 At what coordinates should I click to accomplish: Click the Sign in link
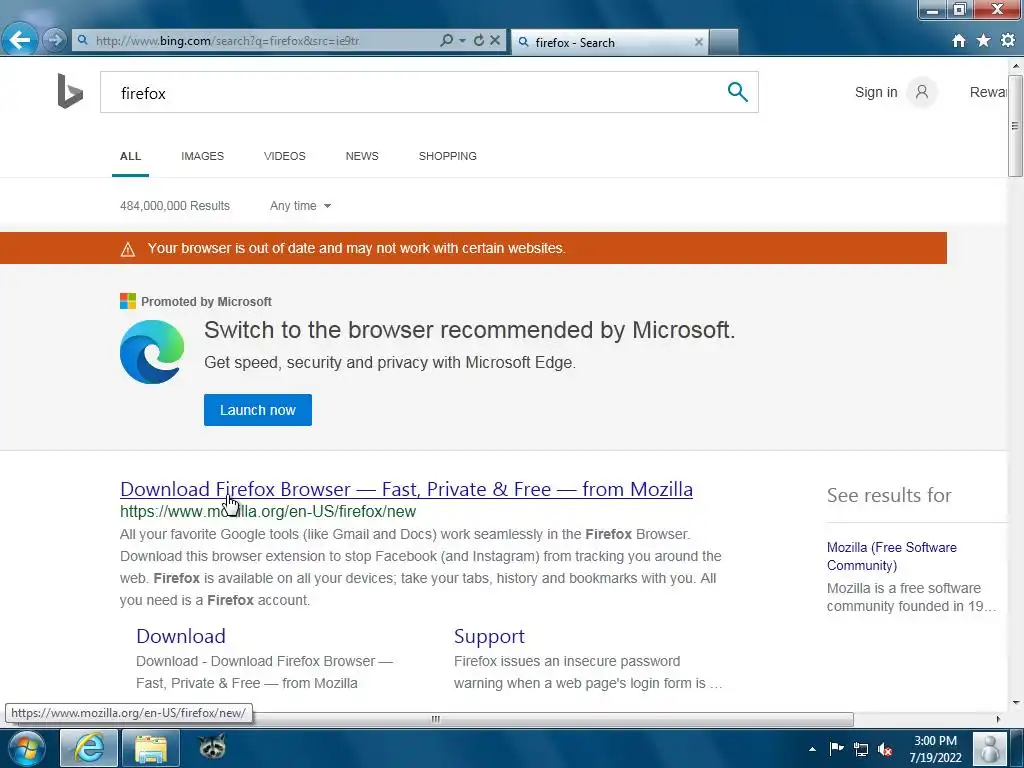(876, 92)
